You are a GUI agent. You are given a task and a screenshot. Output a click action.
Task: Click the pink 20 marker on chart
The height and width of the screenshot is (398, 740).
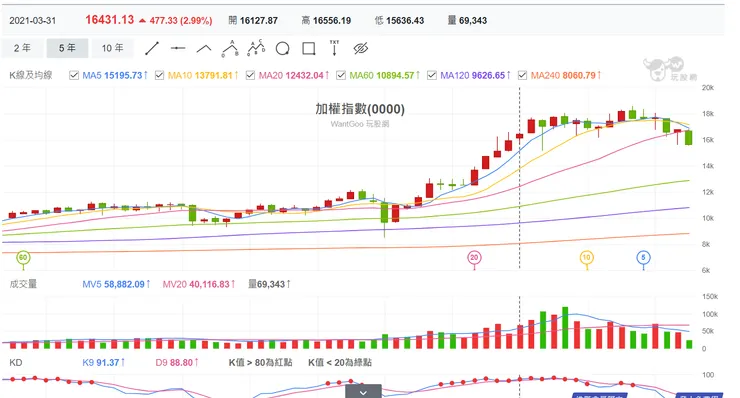[x=474, y=258]
